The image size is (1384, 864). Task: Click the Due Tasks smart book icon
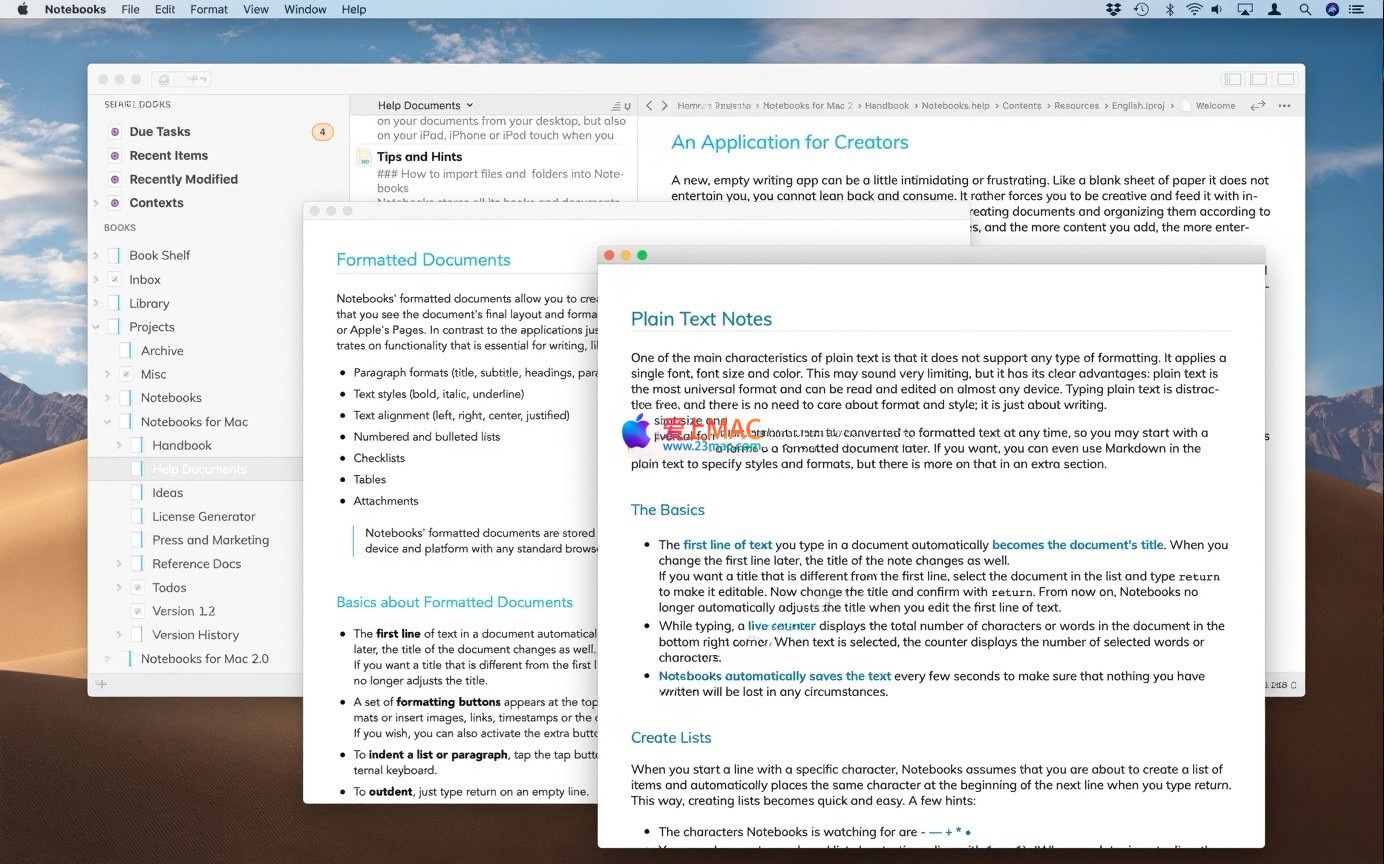115,131
